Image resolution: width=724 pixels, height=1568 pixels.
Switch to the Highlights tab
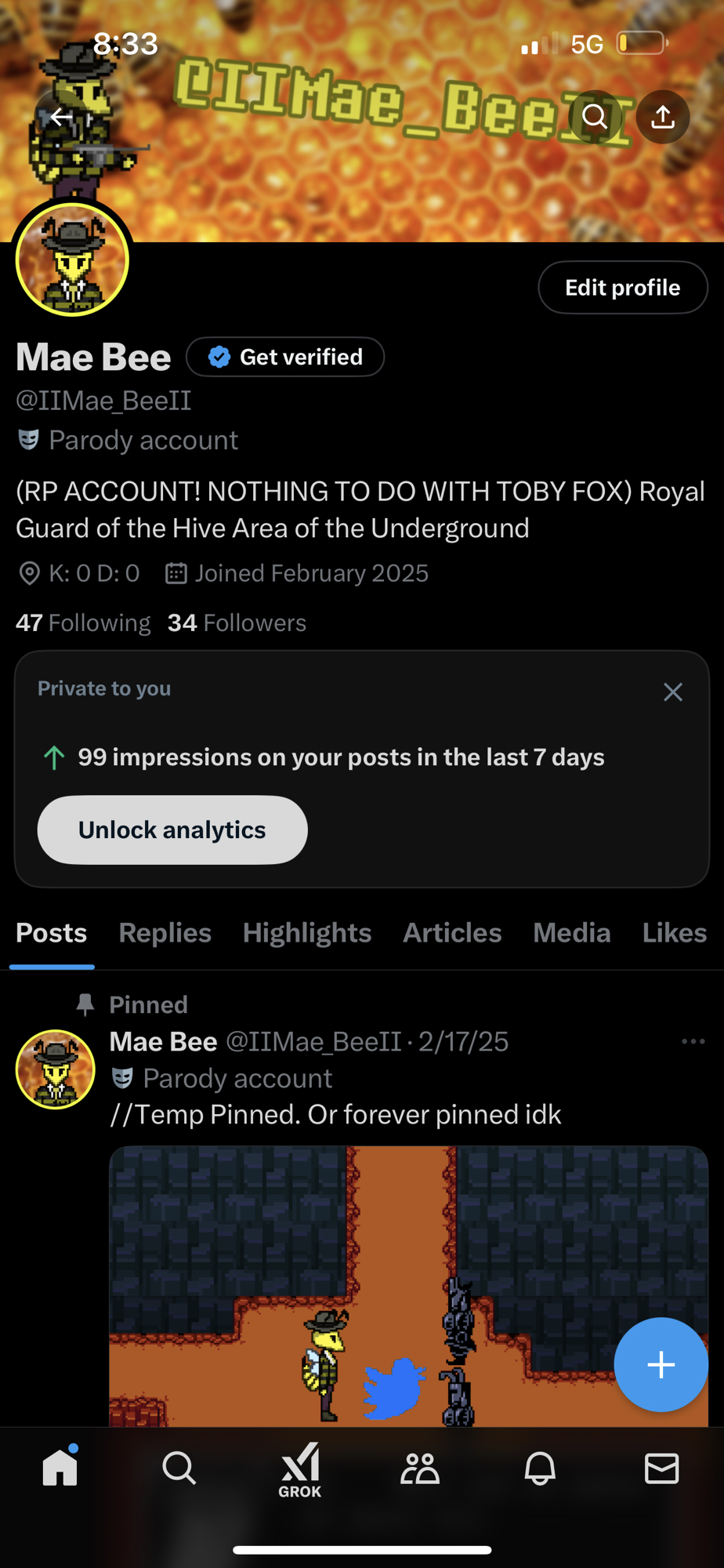point(307,933)
